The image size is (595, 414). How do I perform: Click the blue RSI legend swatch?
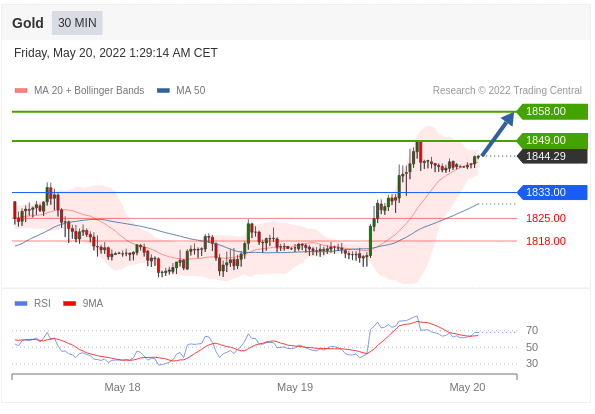(21, 304)
